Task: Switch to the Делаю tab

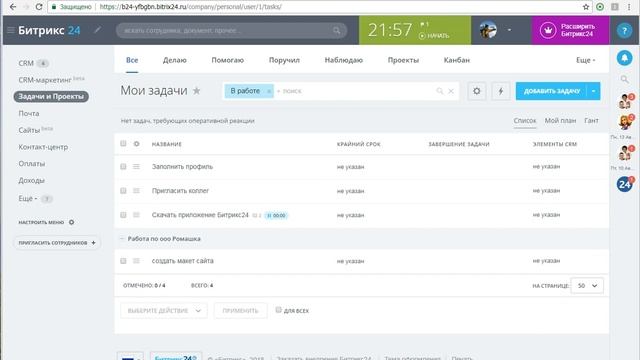Action: tap(175, 60)
